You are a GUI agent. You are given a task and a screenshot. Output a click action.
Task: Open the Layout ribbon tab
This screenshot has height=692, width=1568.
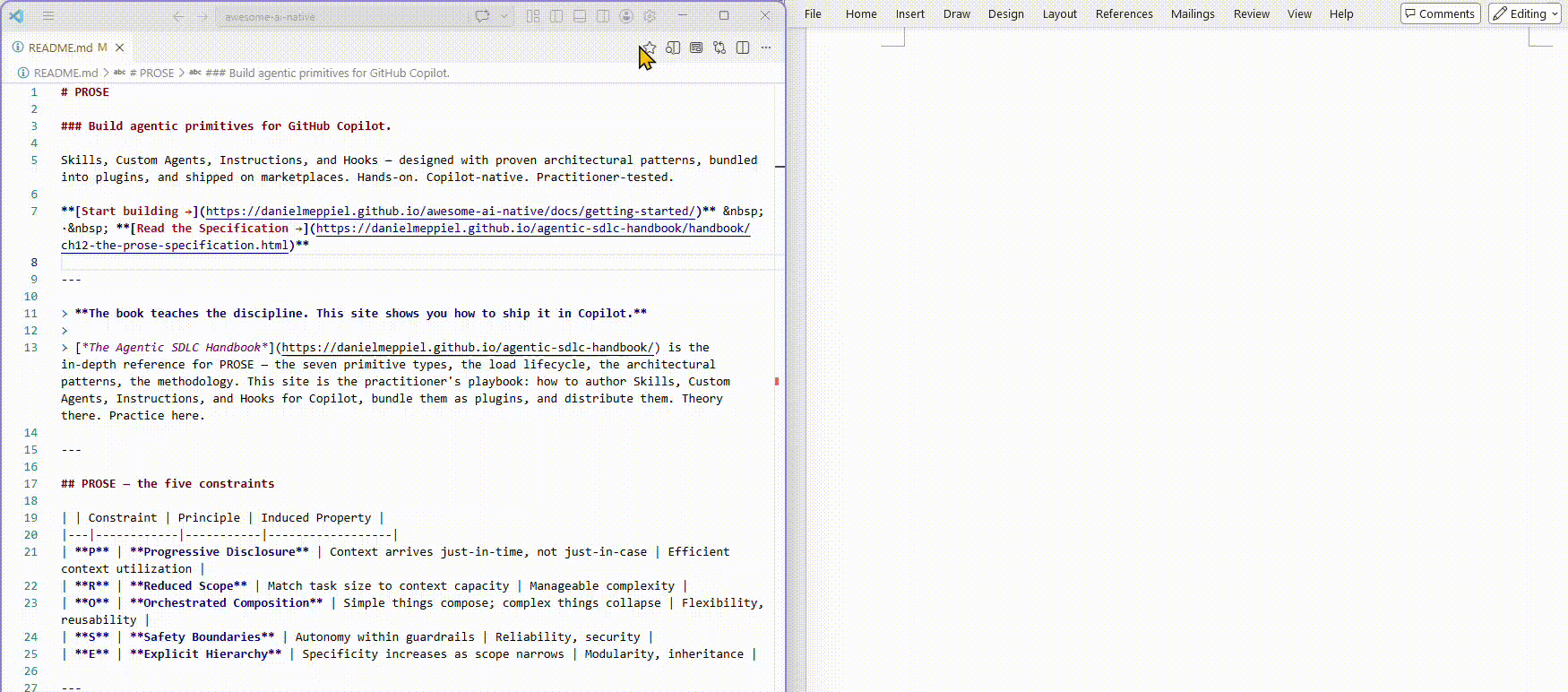[1059, 13]
